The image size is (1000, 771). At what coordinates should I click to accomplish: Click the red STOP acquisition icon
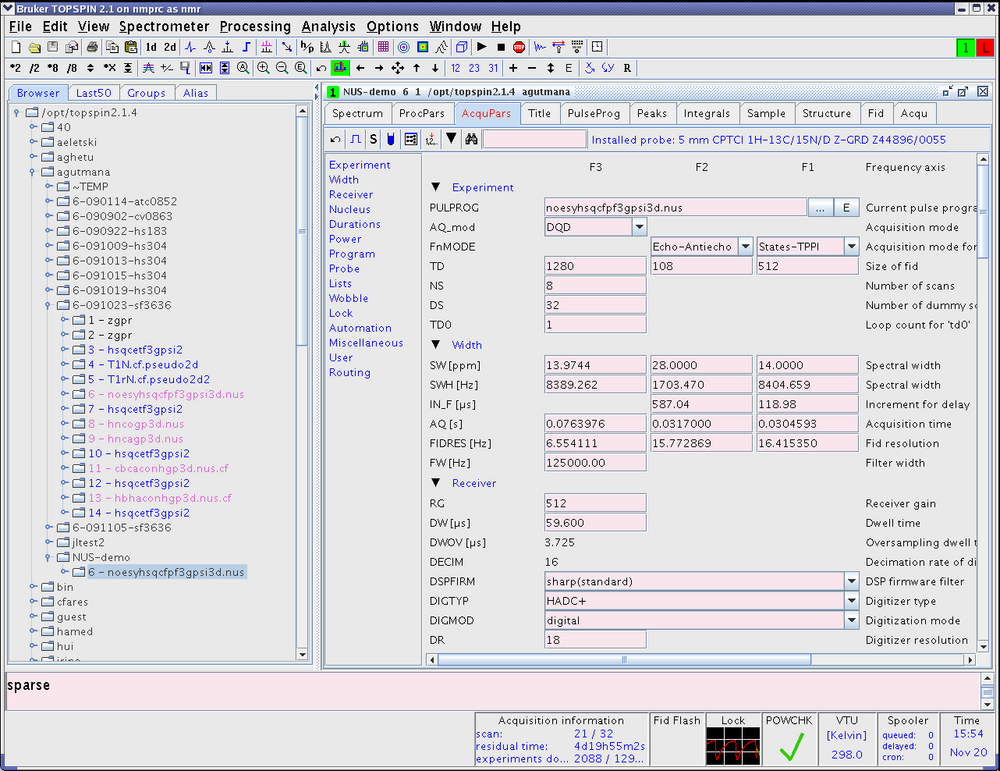519,47
